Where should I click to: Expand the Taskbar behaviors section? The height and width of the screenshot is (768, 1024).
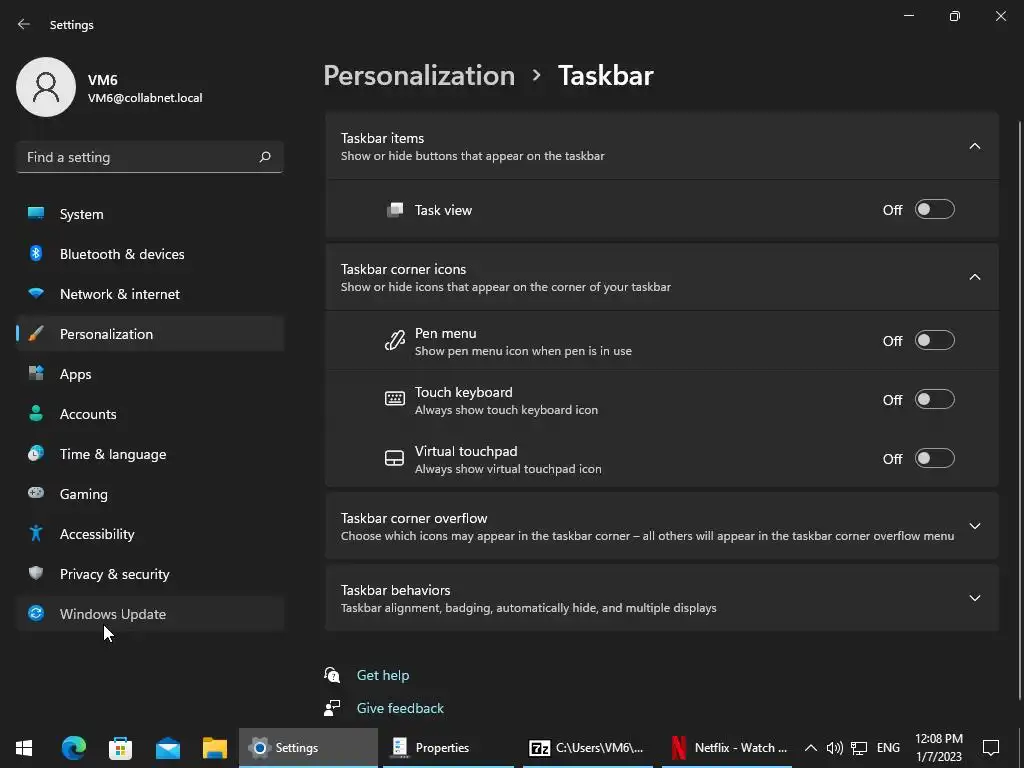(x=975, y=598)
